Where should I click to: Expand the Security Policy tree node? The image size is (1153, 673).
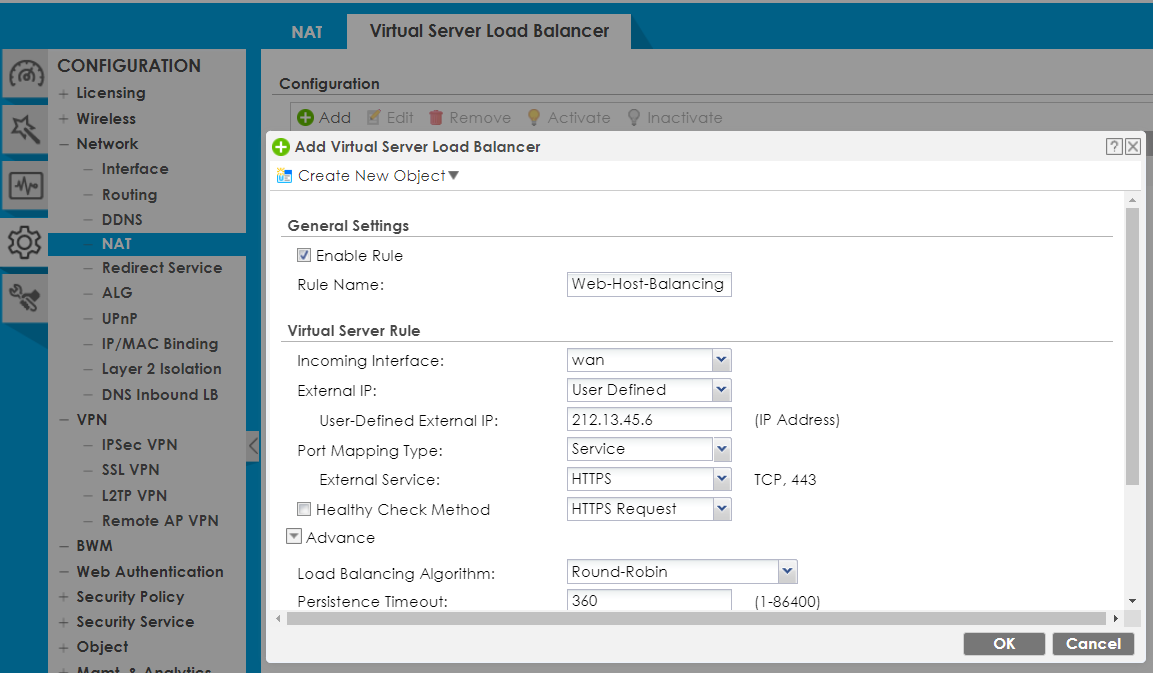(x=63, y=597)
